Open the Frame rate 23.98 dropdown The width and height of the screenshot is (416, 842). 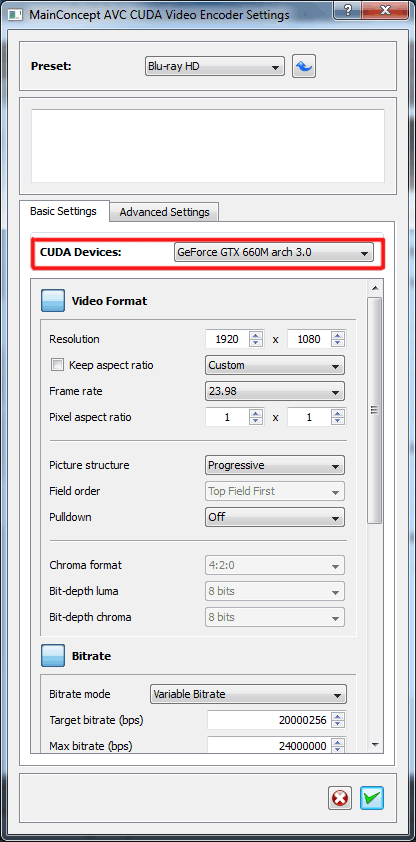click(275, 391)
